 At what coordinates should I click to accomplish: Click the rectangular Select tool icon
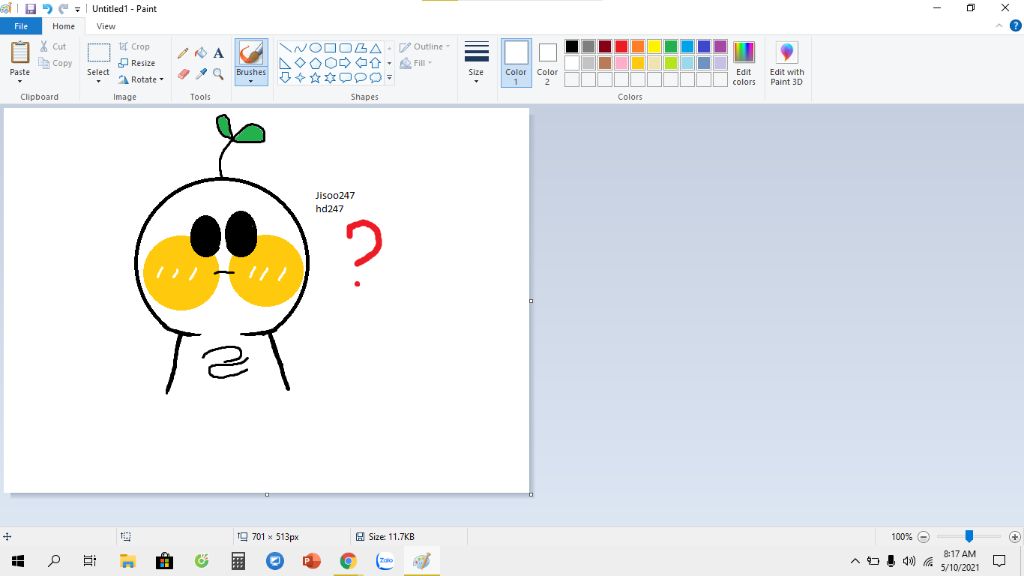point(99,54)
